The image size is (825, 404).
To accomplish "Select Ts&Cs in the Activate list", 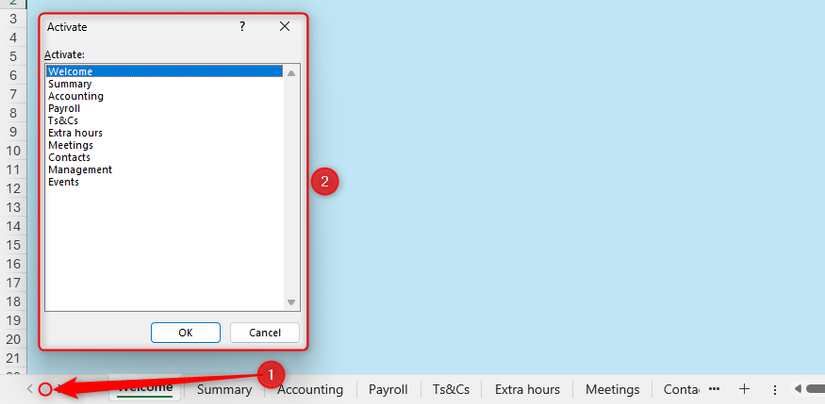I will tap(164, 120).
